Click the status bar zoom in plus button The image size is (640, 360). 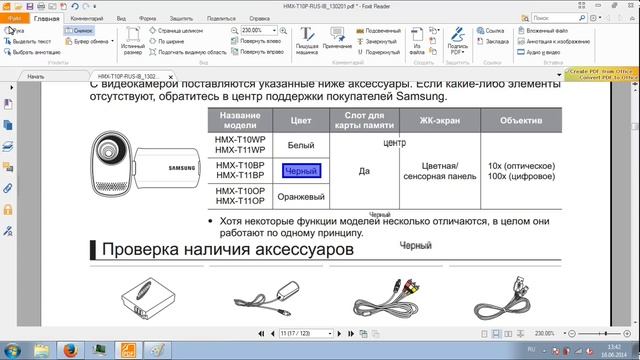pyautogui.click(x=627, y=334)
